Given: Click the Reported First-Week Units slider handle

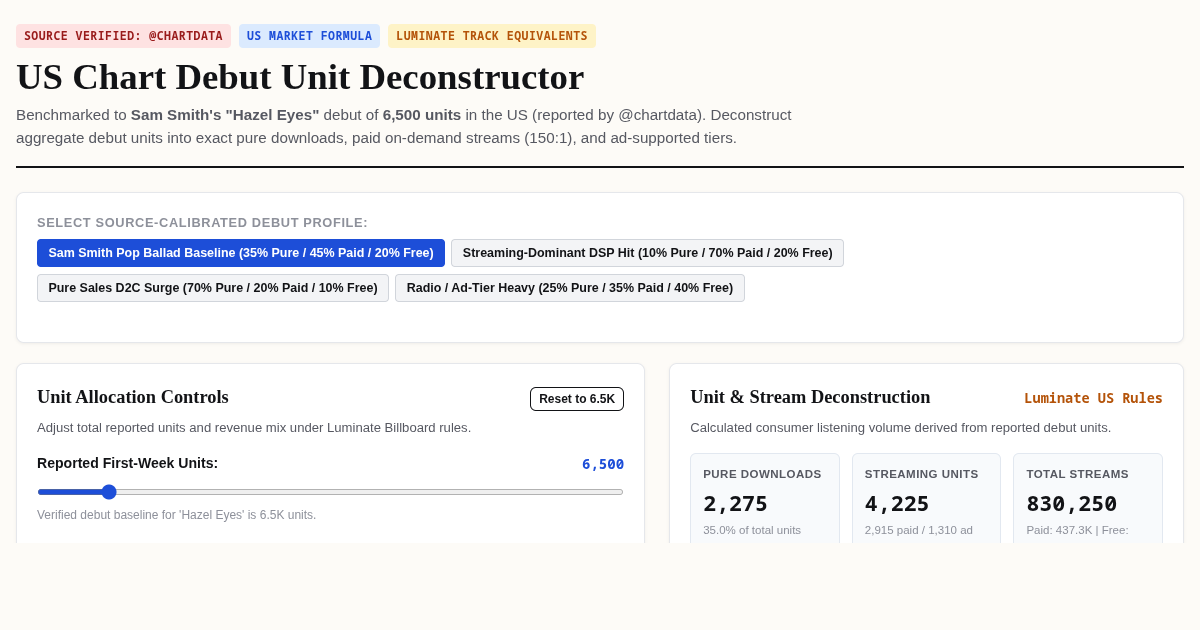Looking at the screenshot, I should point(109,492).
